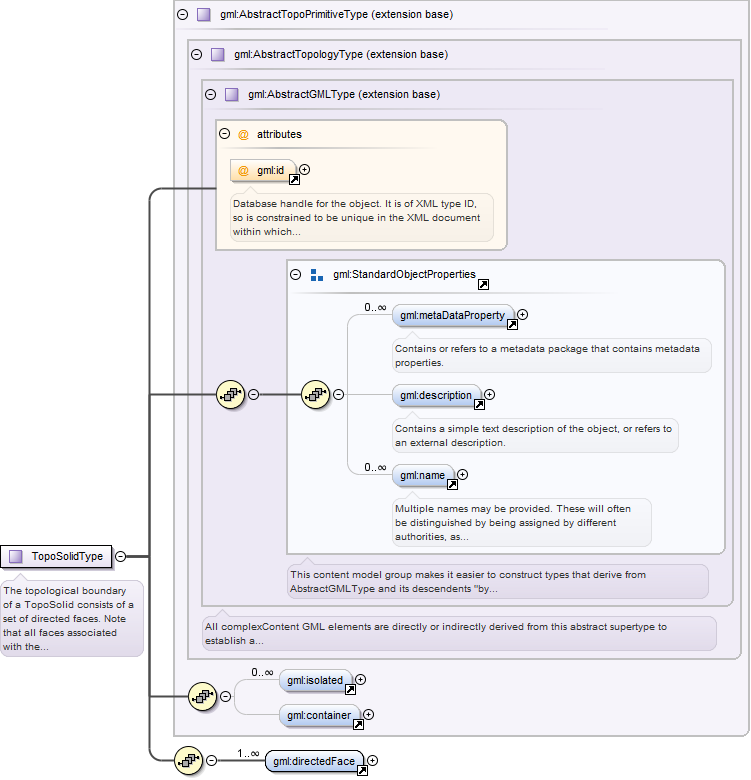Click the purple square icon of gml:AbstractGMLType
751x780 pixels.
tap(232, 95)
